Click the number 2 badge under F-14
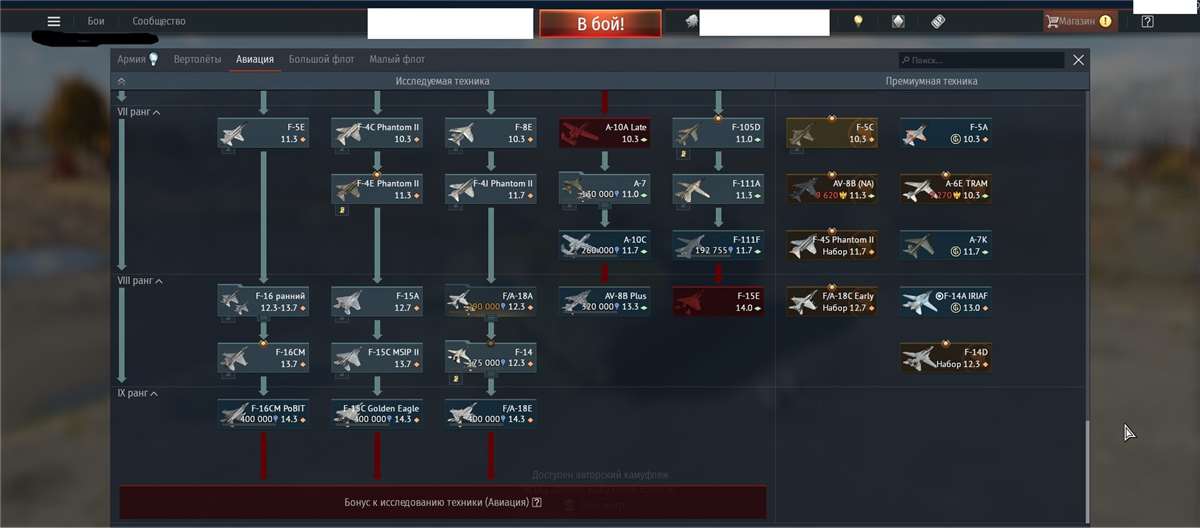 (456, 379)
